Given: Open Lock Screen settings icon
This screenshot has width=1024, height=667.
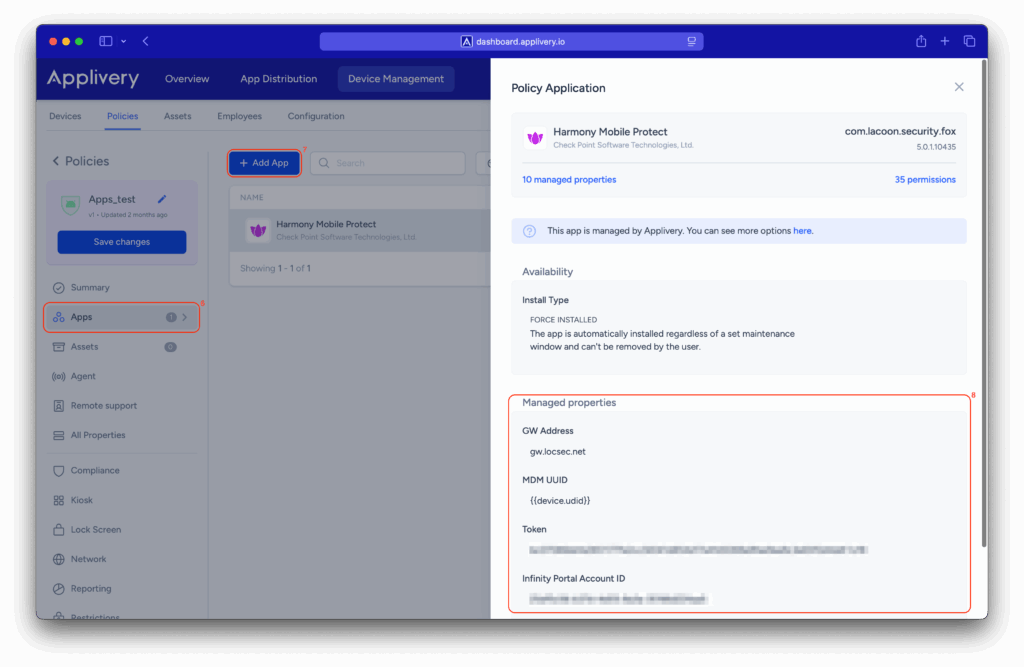Looking at the screenshot, I should 58,530.
